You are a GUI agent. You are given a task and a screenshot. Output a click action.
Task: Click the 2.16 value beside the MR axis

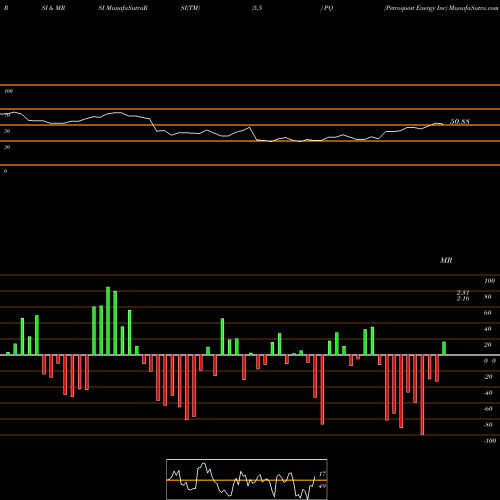pyautogui.click(x=463, y=298)
